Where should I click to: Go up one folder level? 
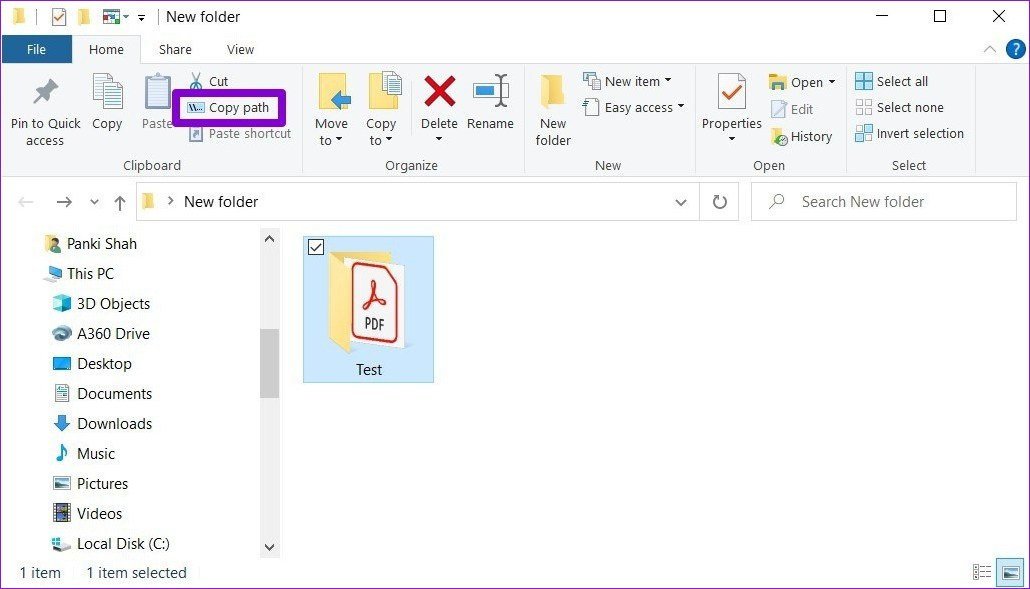(x=120, y=202)
